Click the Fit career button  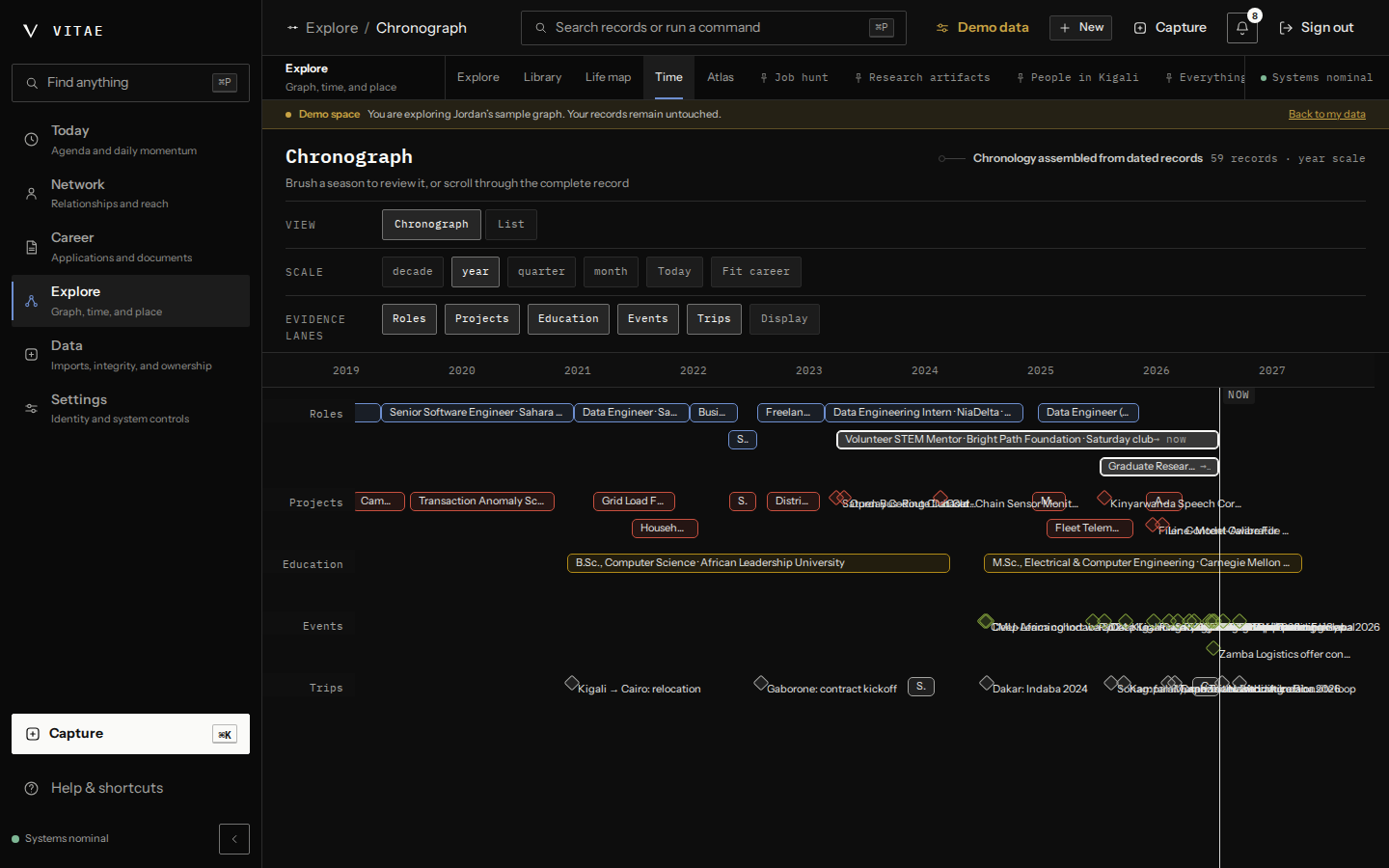pyautogui.click(x=756, y=272)
